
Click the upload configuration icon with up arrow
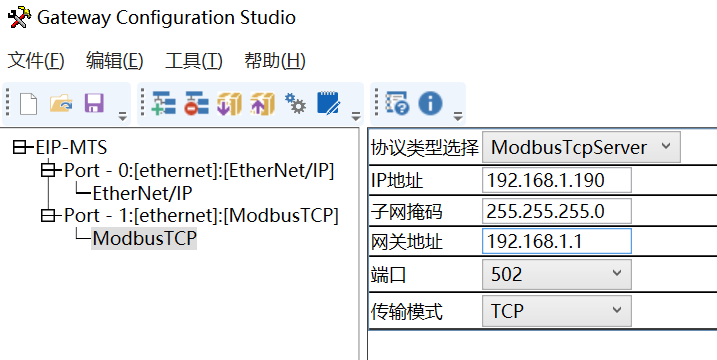click(x=262, y=103)
